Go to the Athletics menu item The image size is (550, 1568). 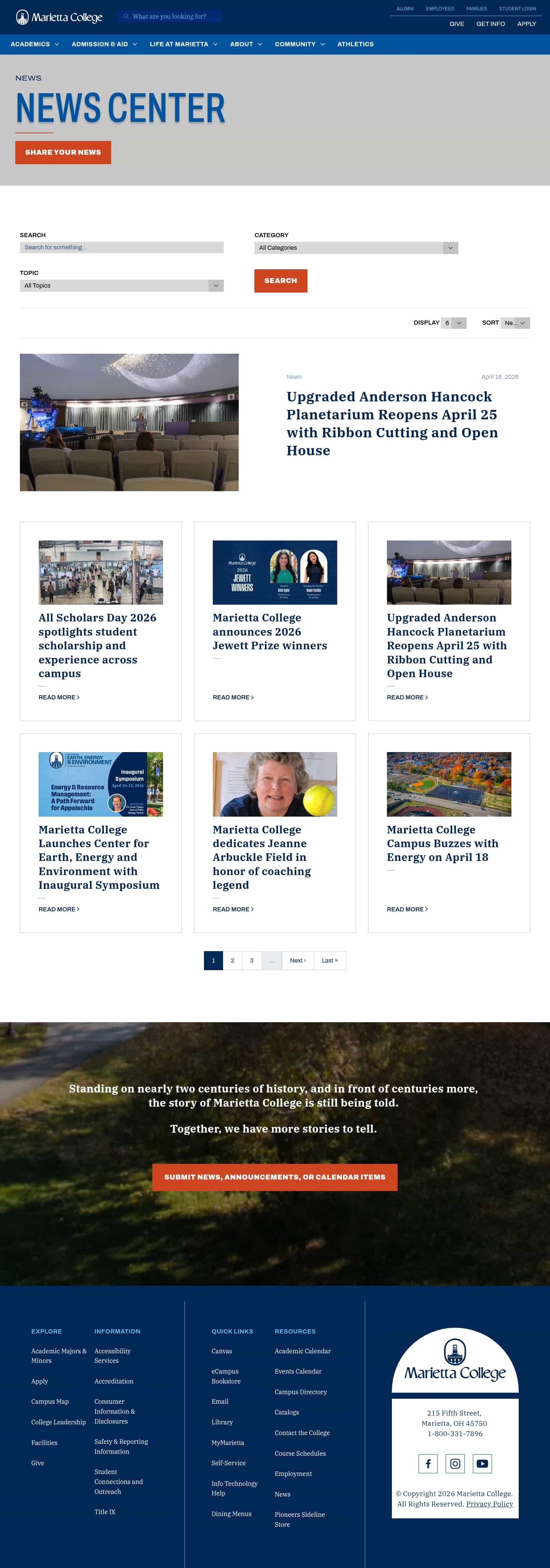pyautogui.click(x=355, y=44)
